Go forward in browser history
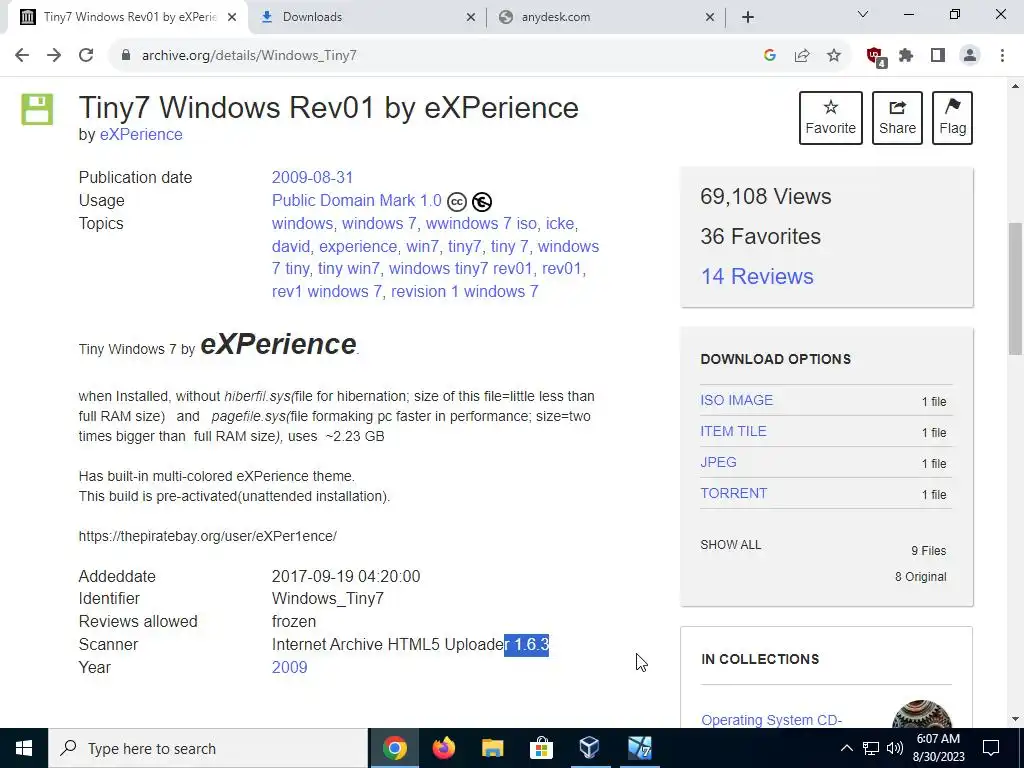Viewport: 1024px width, 768px height. [54, 56]
